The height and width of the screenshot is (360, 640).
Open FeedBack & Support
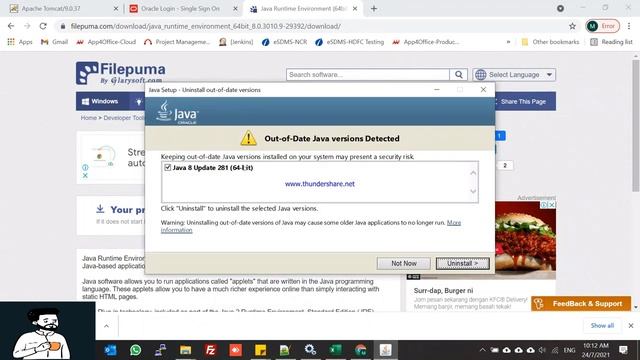pos(581,304)
